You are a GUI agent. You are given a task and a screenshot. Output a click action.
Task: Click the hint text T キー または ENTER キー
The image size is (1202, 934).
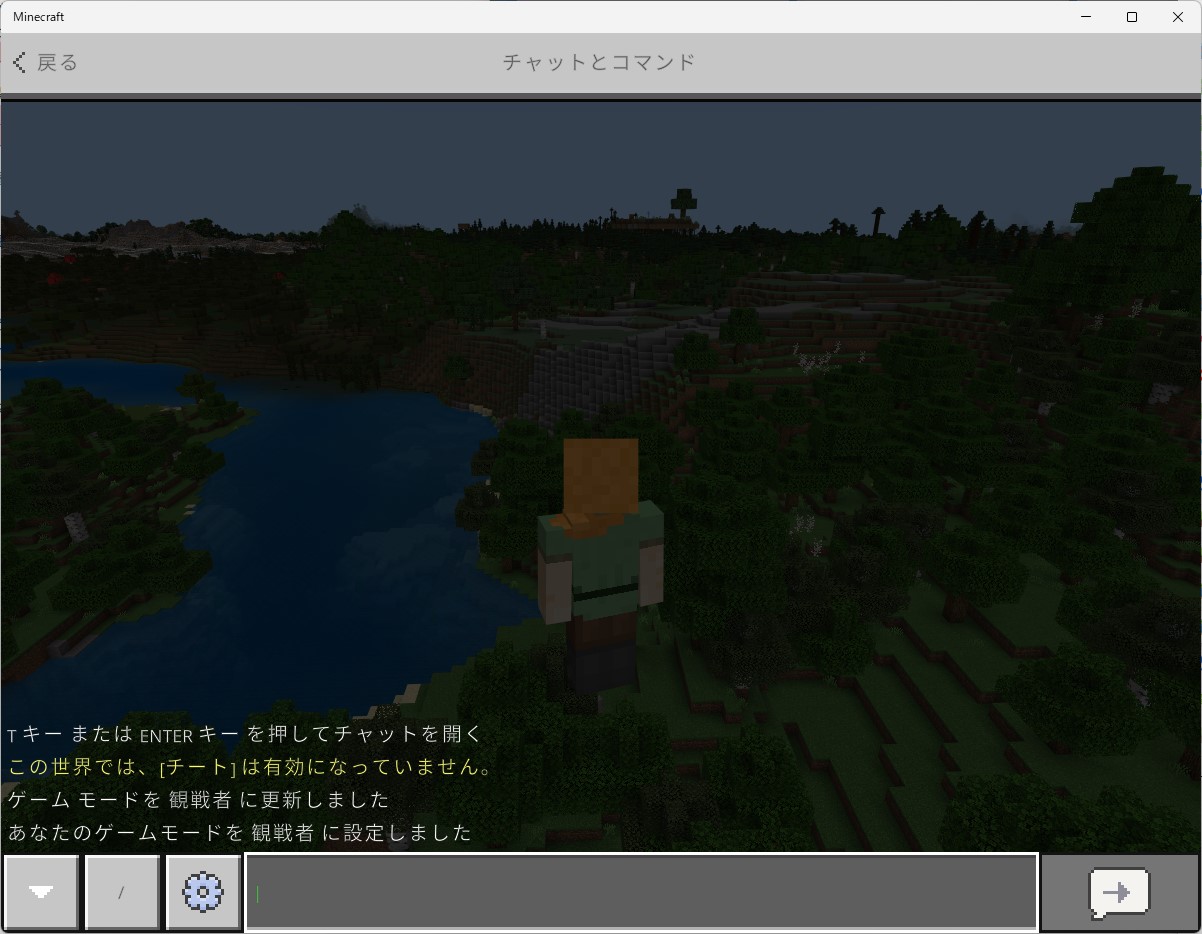[244, 734]
